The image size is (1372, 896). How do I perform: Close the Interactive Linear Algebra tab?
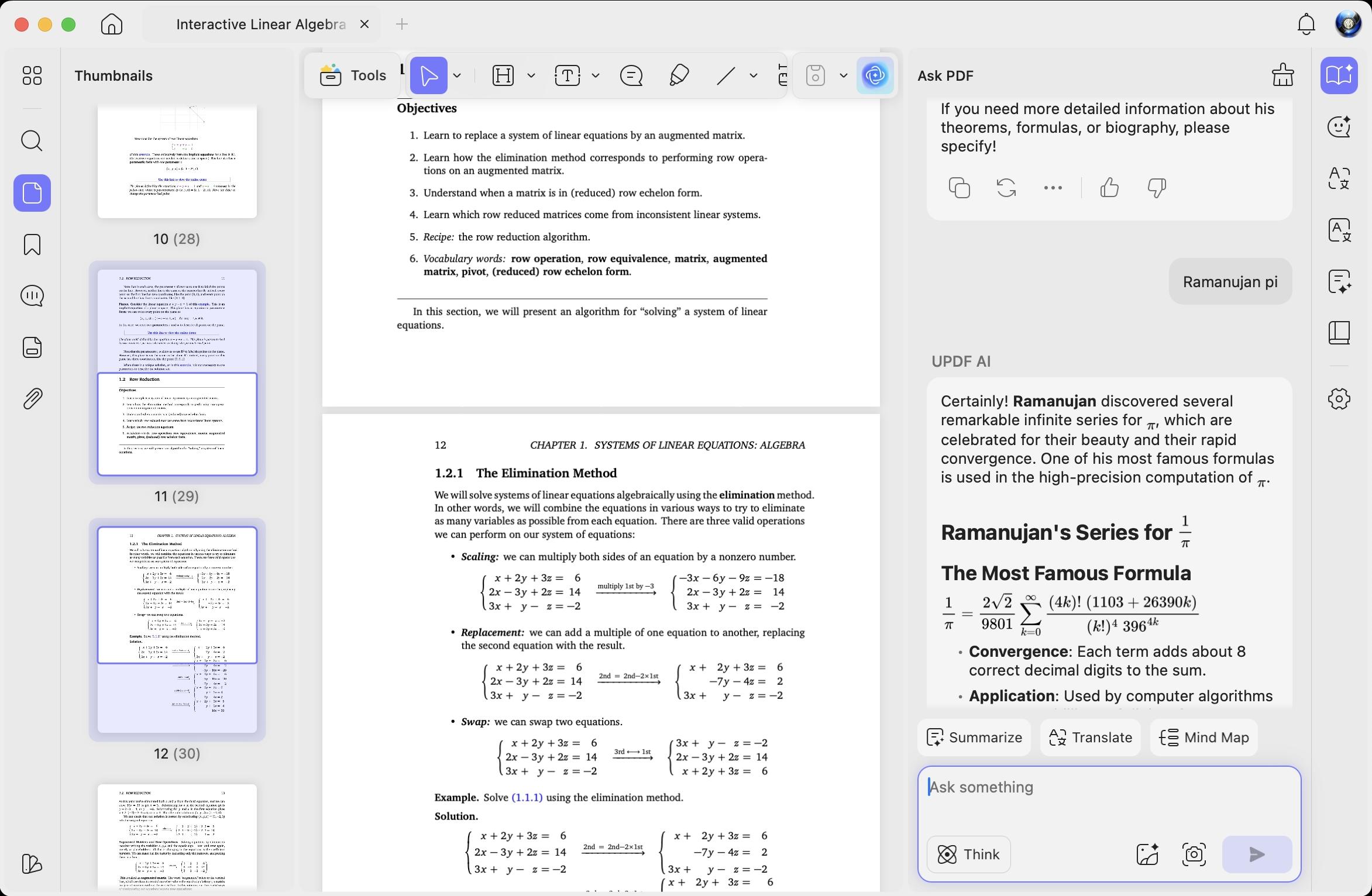coord(365,24)
